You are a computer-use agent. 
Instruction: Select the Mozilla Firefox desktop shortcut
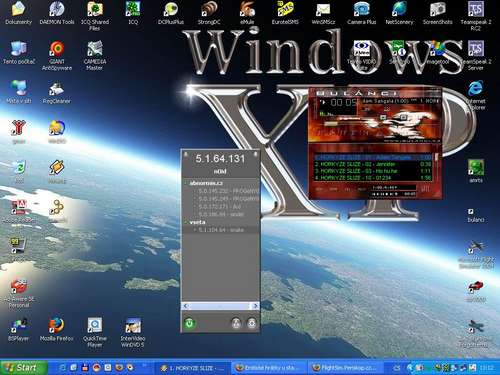click(57, 330)
